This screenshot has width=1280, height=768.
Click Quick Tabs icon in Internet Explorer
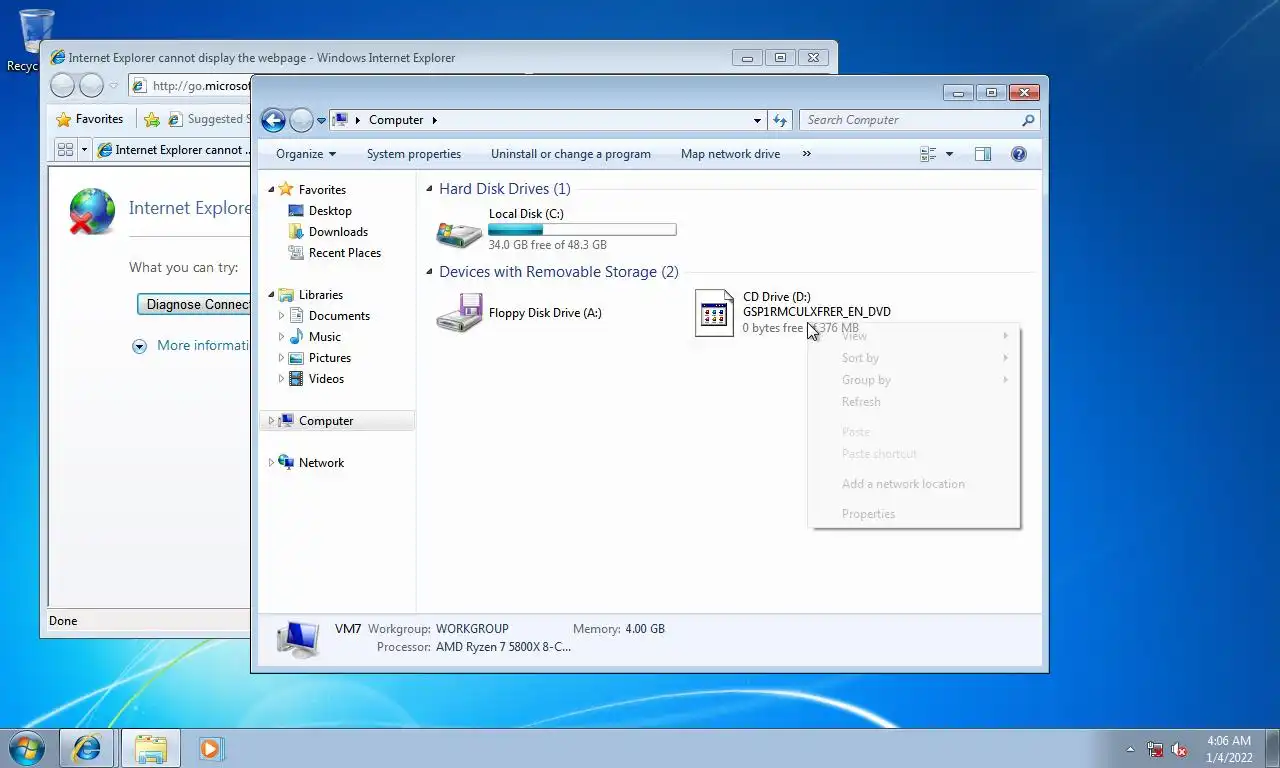point(66,150)
